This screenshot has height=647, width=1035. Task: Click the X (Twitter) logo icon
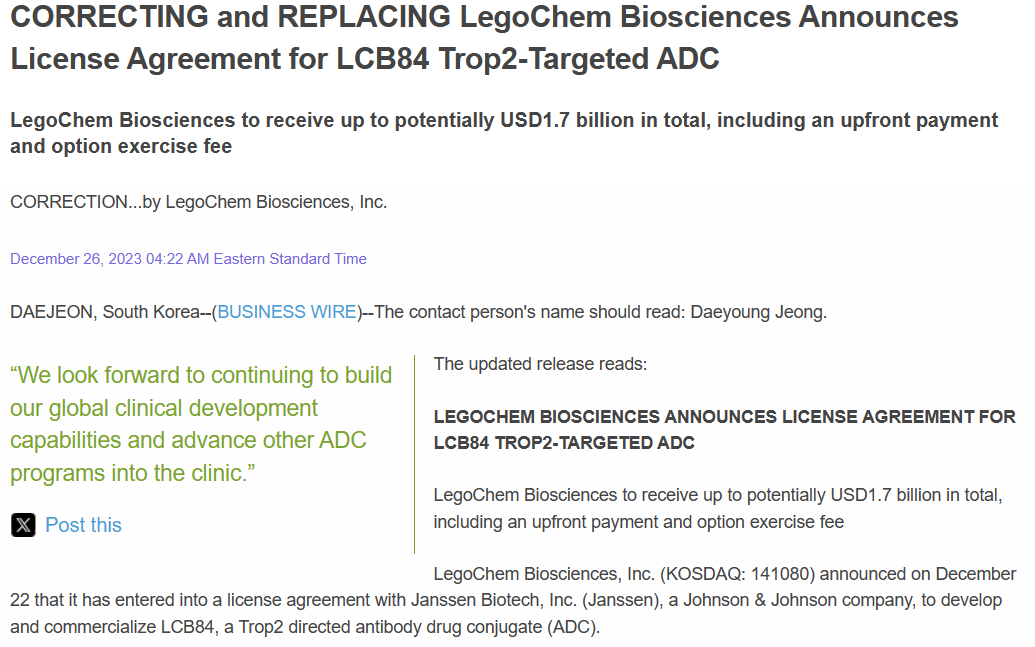coord(23,525)
